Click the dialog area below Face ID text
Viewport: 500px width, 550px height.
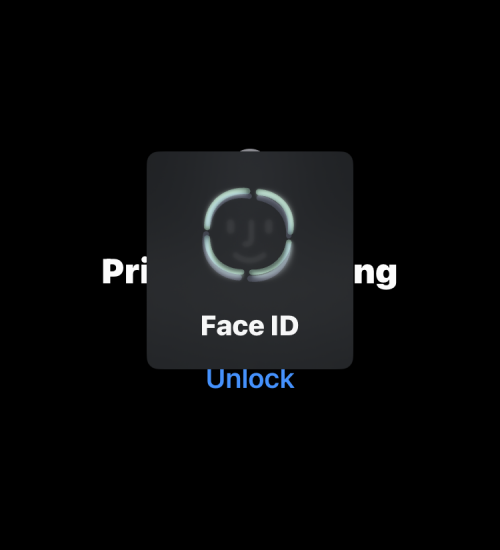250,353
